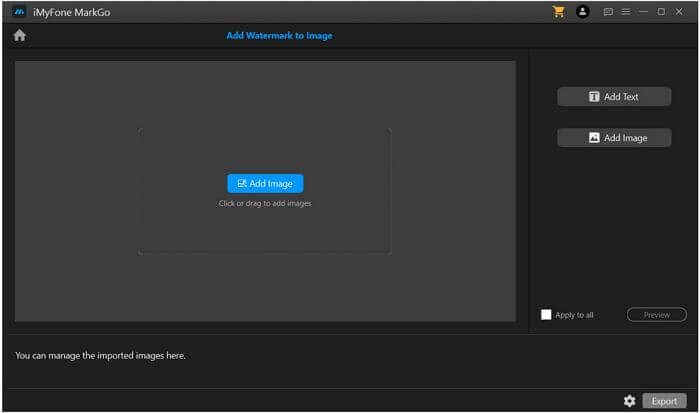The width and height of the screenshot is (700, 413).
Task: Go to the Home screen icon
Action: point(20,35)
